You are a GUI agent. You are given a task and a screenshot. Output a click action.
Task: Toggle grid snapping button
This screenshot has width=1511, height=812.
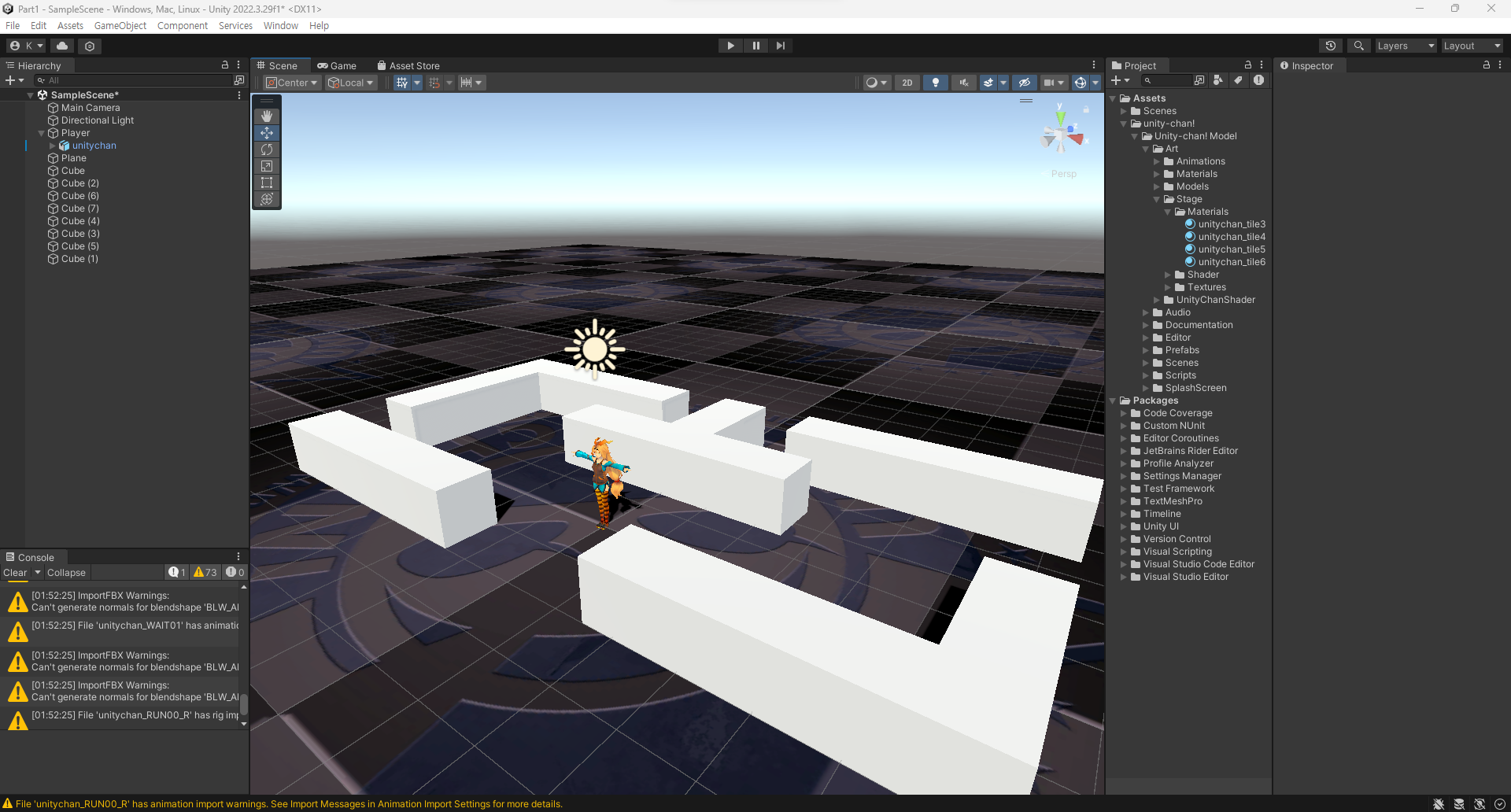point(434,83)
